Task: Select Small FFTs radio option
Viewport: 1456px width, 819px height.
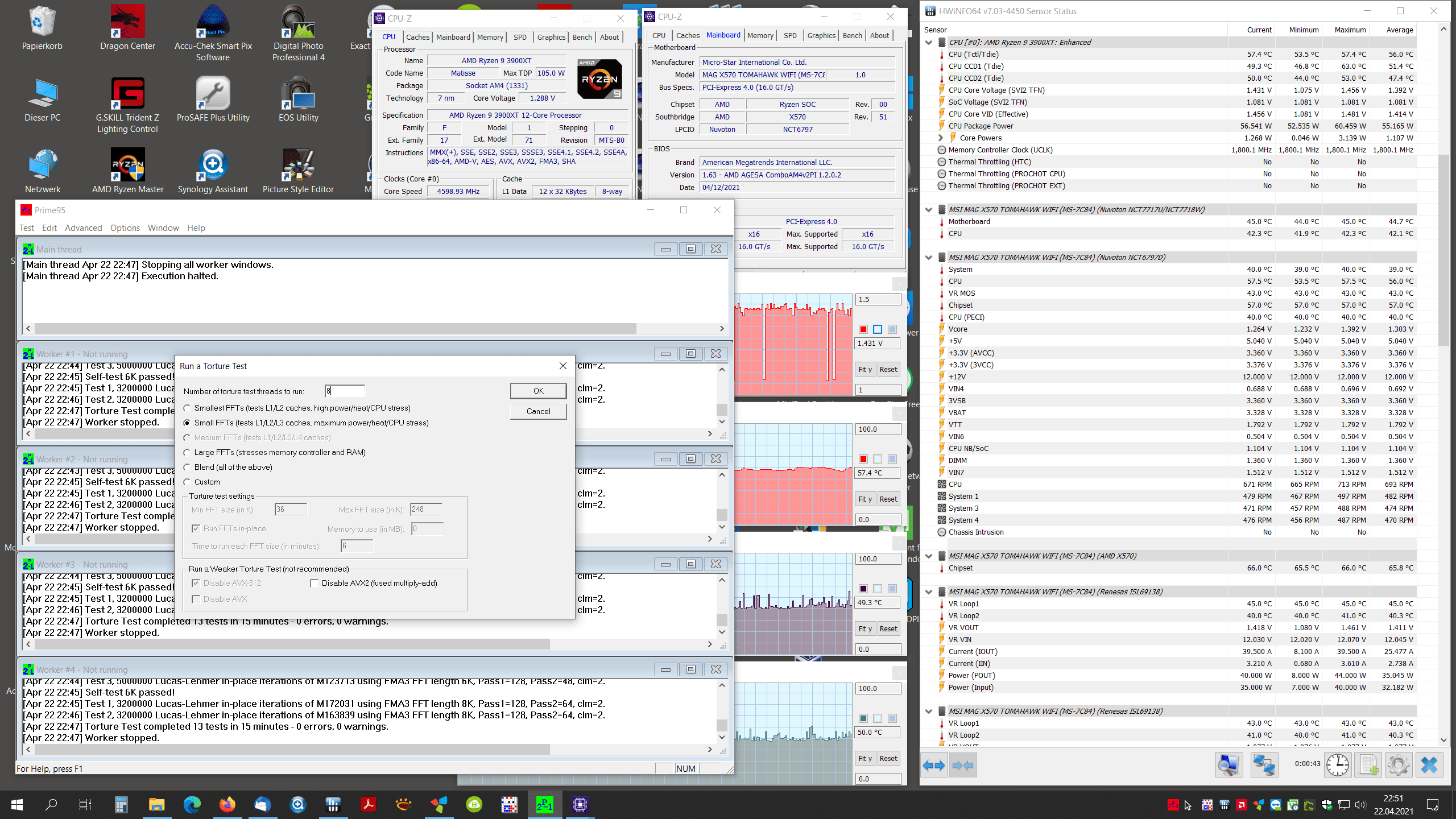Action: pos(187,423)
